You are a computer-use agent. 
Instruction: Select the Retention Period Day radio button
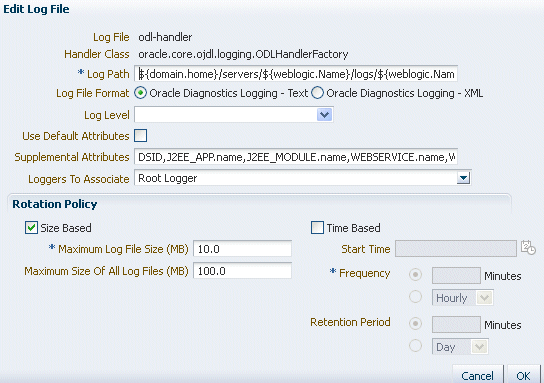click(x=415, y=346)
